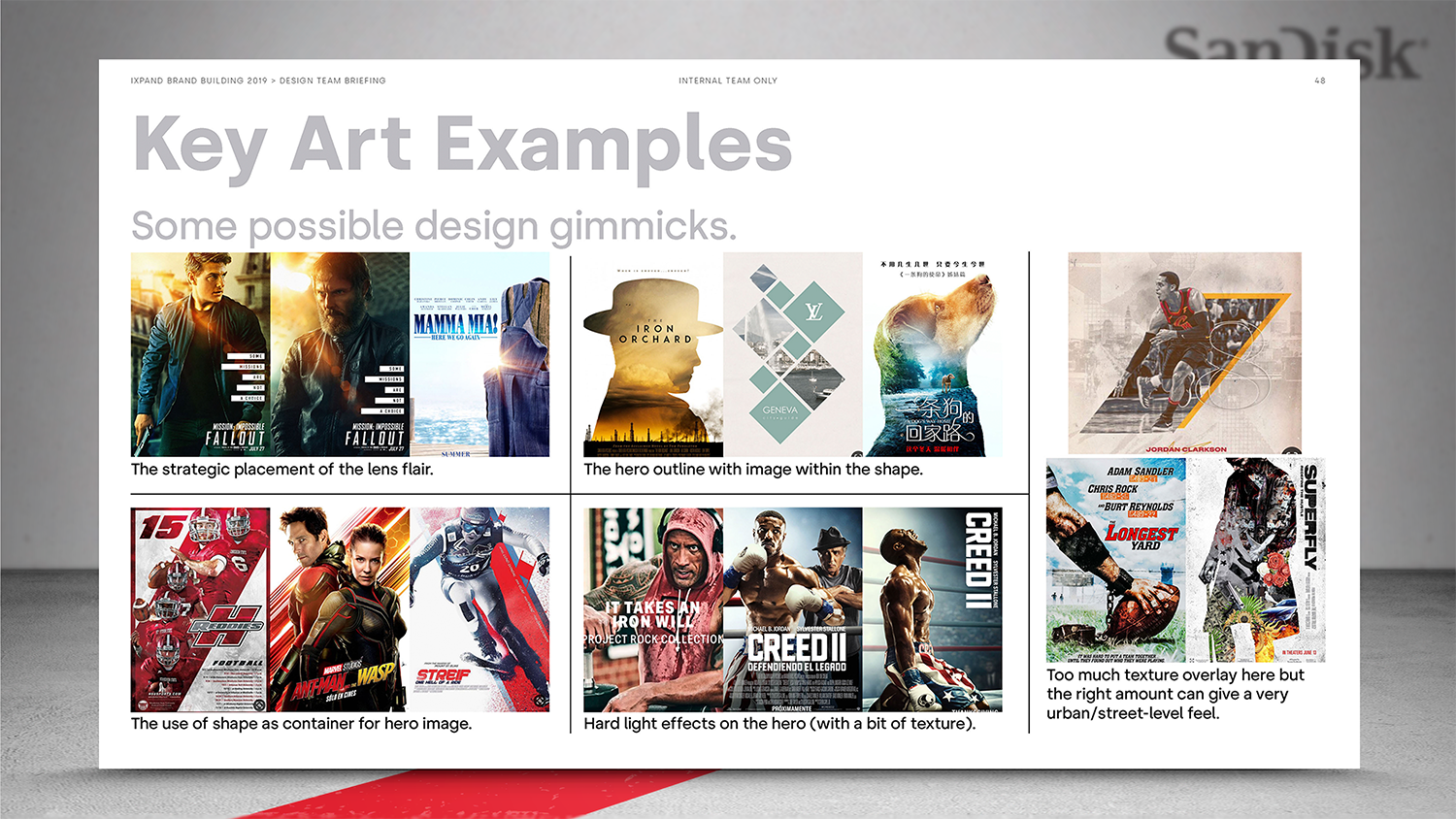1456x819 pixels.
Task: Select the Geneva diamond-shapes poster
Action: pyautogui.click(x=793, y=354)
